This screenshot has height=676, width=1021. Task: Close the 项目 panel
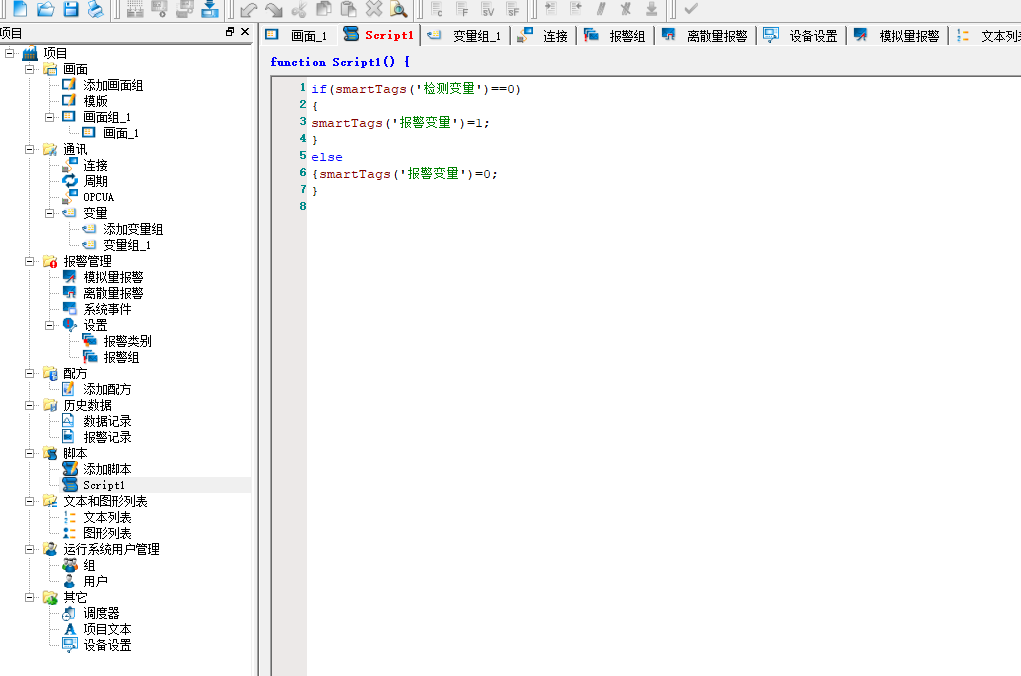pos(245,31)
